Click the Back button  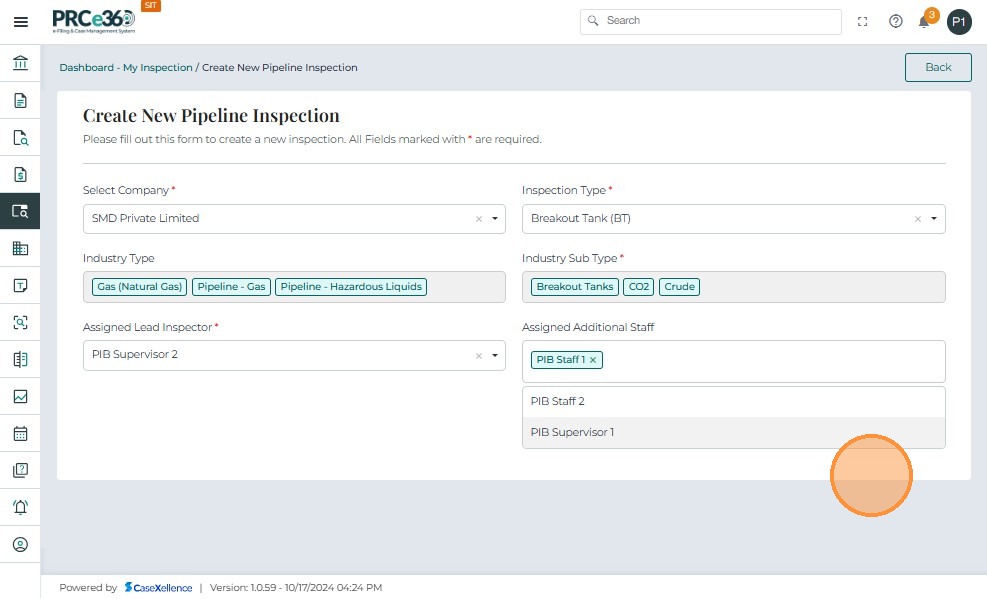(x=937, y=67)
